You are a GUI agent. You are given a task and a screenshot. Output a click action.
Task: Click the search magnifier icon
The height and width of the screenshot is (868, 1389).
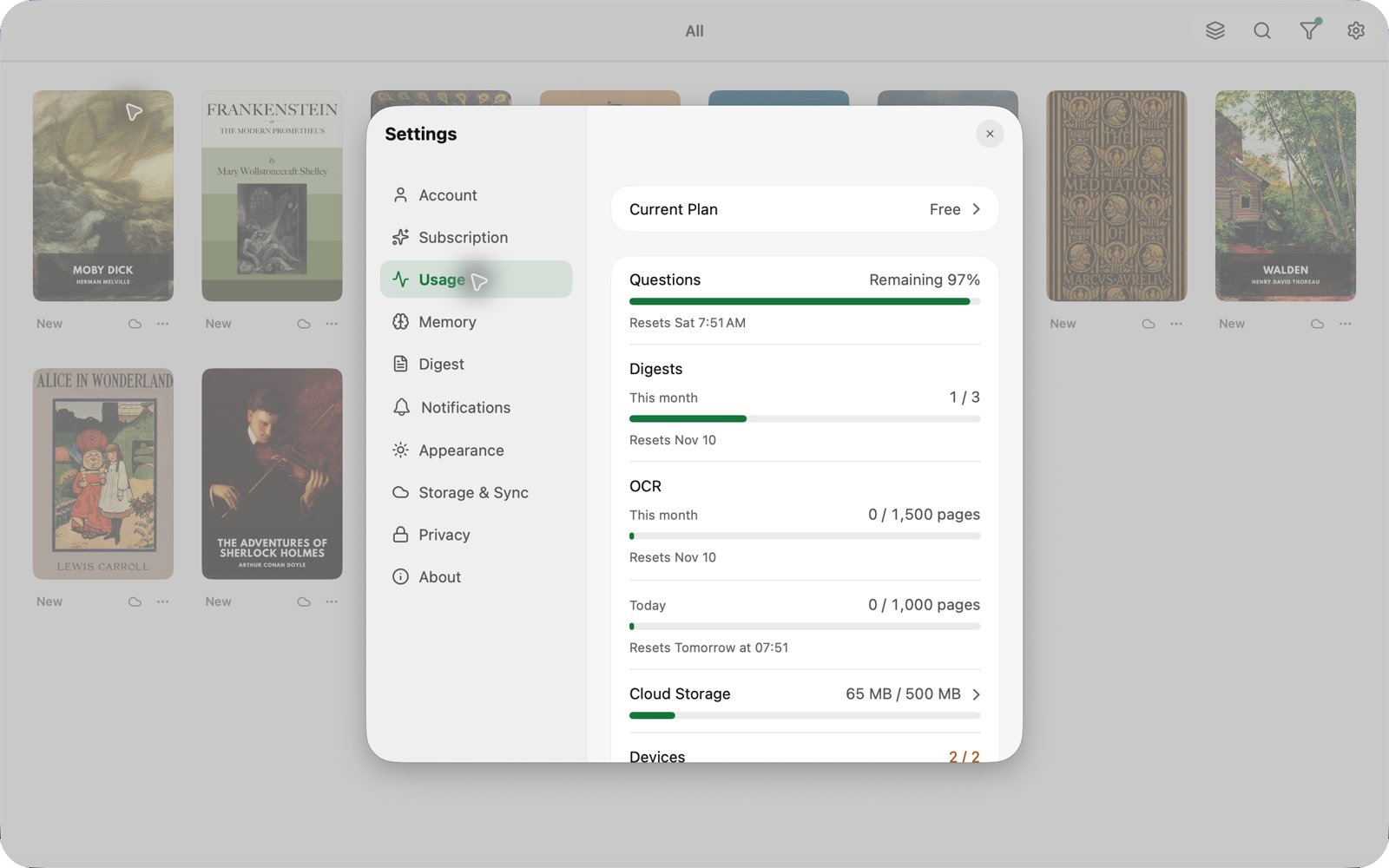coord(1262,31)
